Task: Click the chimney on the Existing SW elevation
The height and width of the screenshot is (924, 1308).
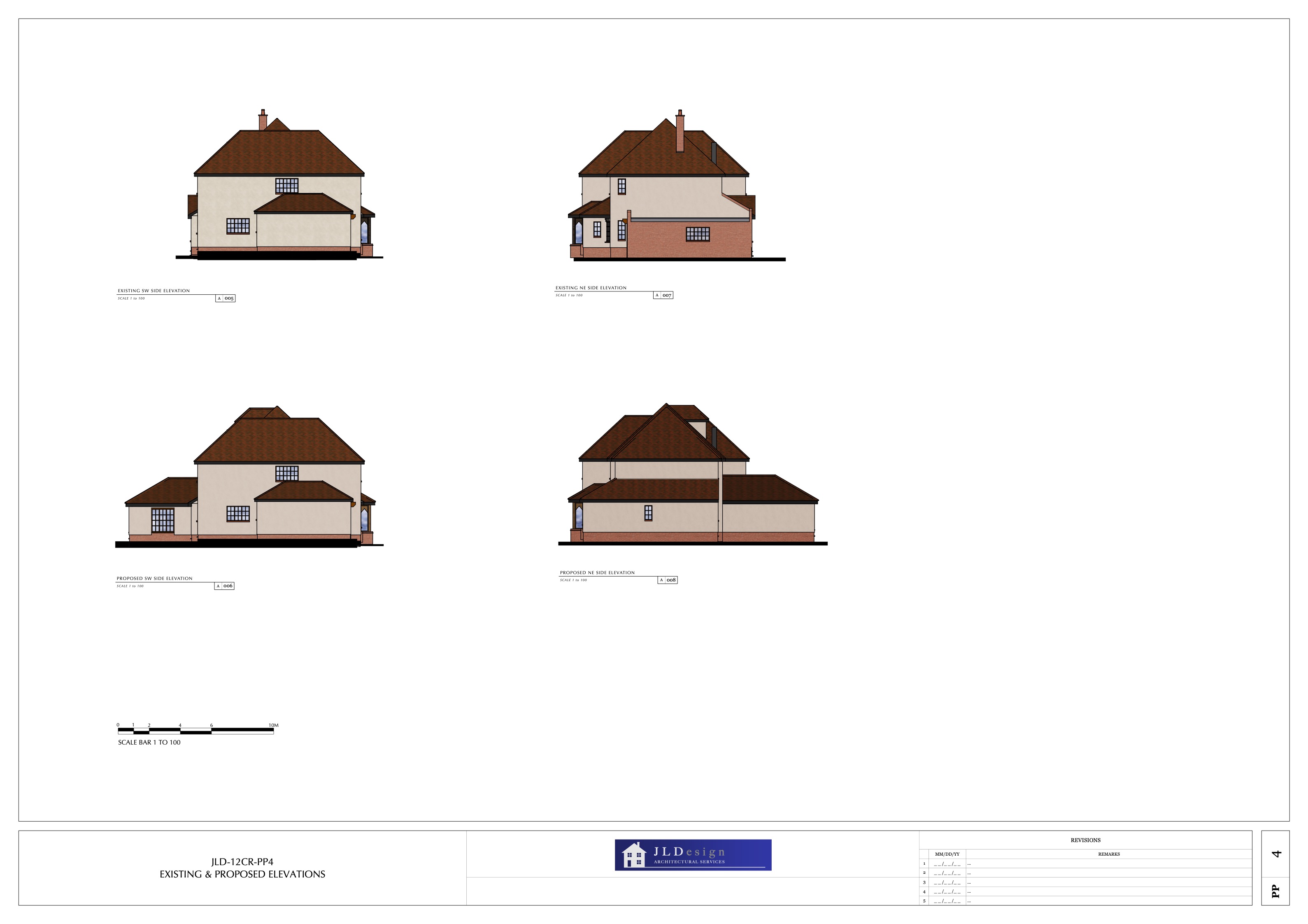Action: (x=263, y=120)
